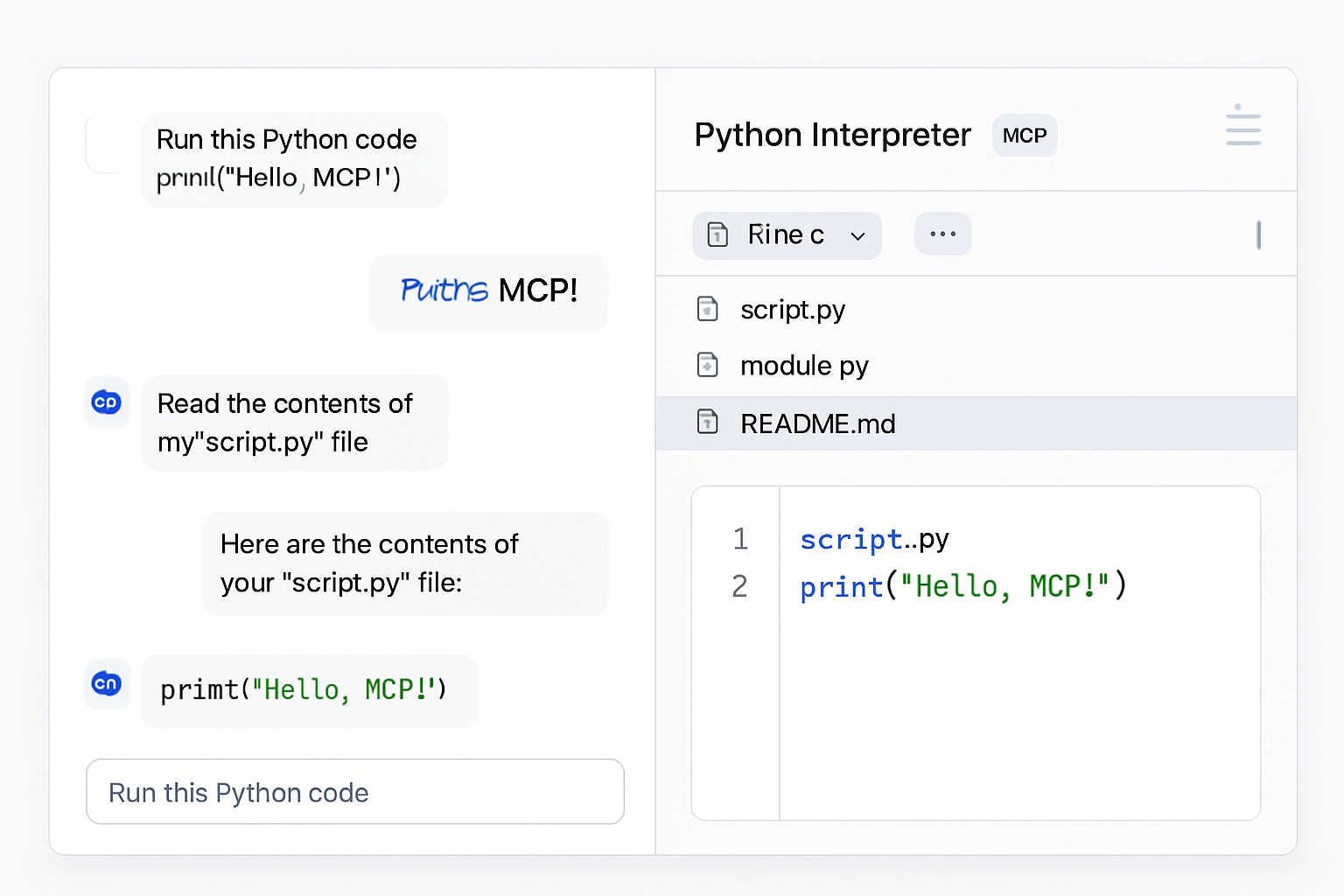This screenshot has width=1344, height=896.
Task: Click the three-dots more options button
Action: point(942,234)
